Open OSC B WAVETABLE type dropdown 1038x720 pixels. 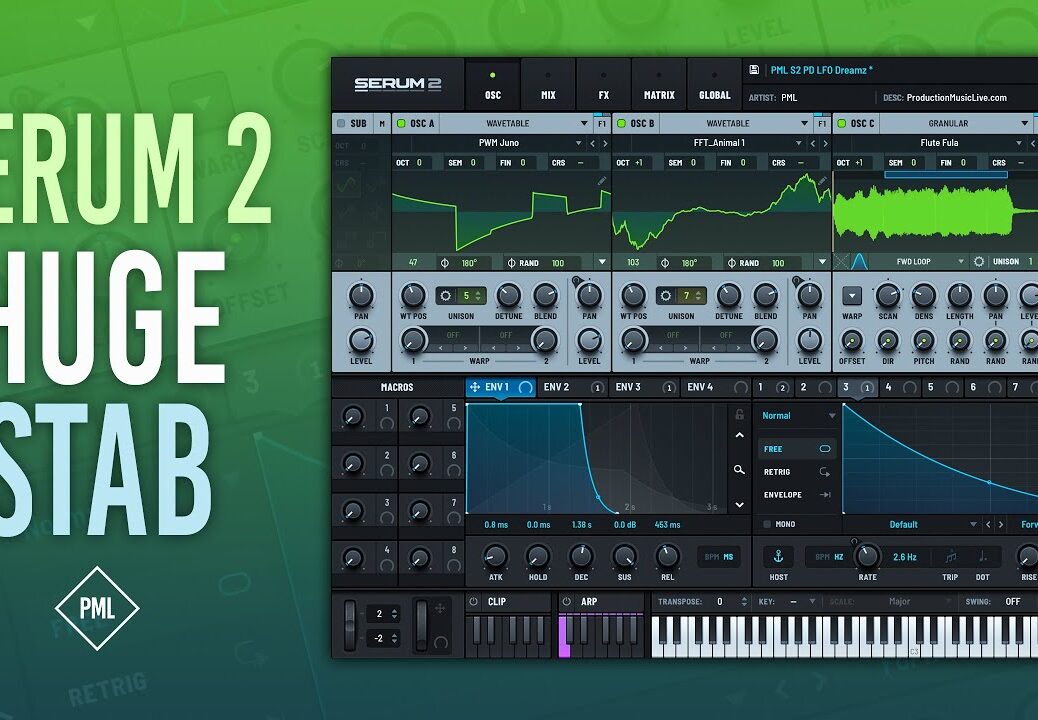tap(736, 123)
